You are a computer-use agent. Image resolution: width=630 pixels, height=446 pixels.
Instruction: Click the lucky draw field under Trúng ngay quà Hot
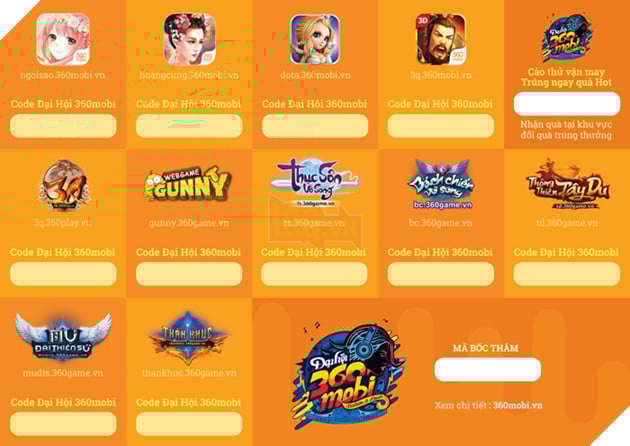567,104
